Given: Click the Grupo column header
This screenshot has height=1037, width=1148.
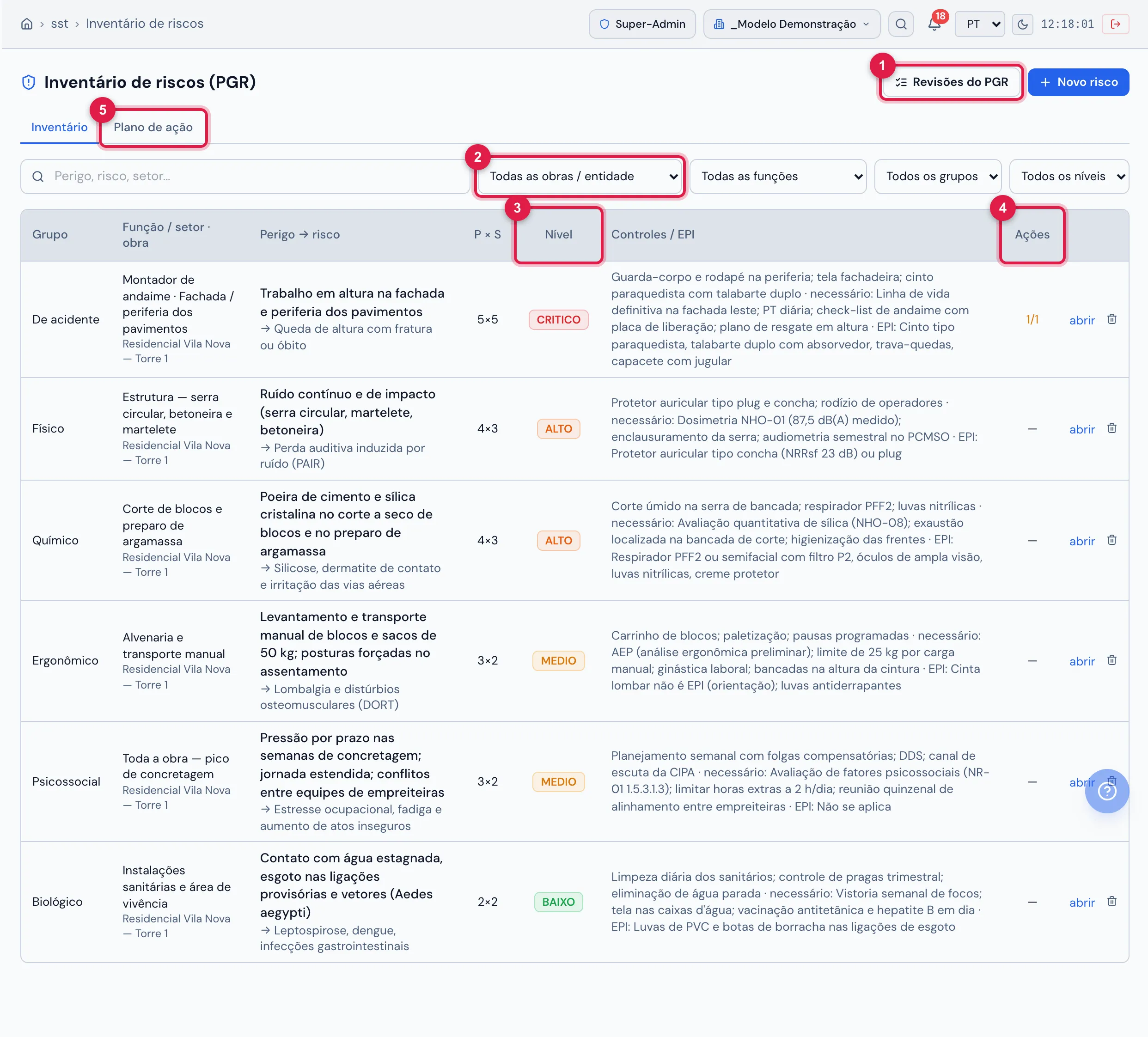Looking at the screenshot, I should point(50,235).
